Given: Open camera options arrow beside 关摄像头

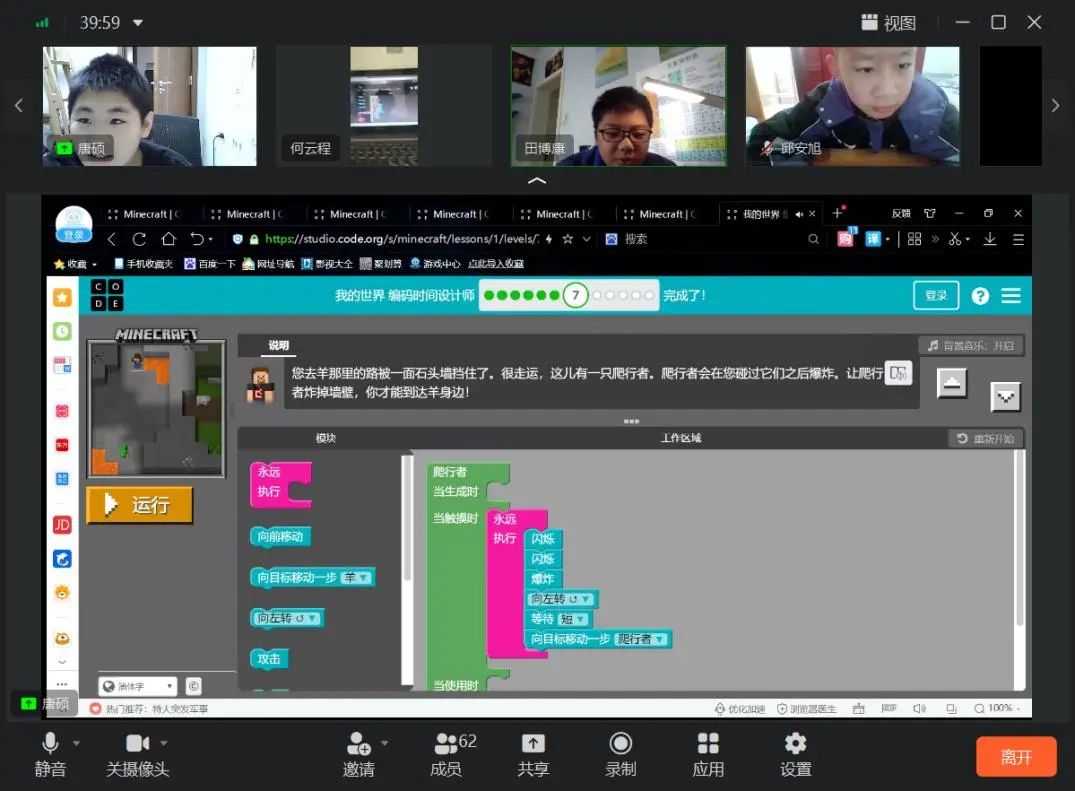Looking at the screenshot, I should [164, 743].
